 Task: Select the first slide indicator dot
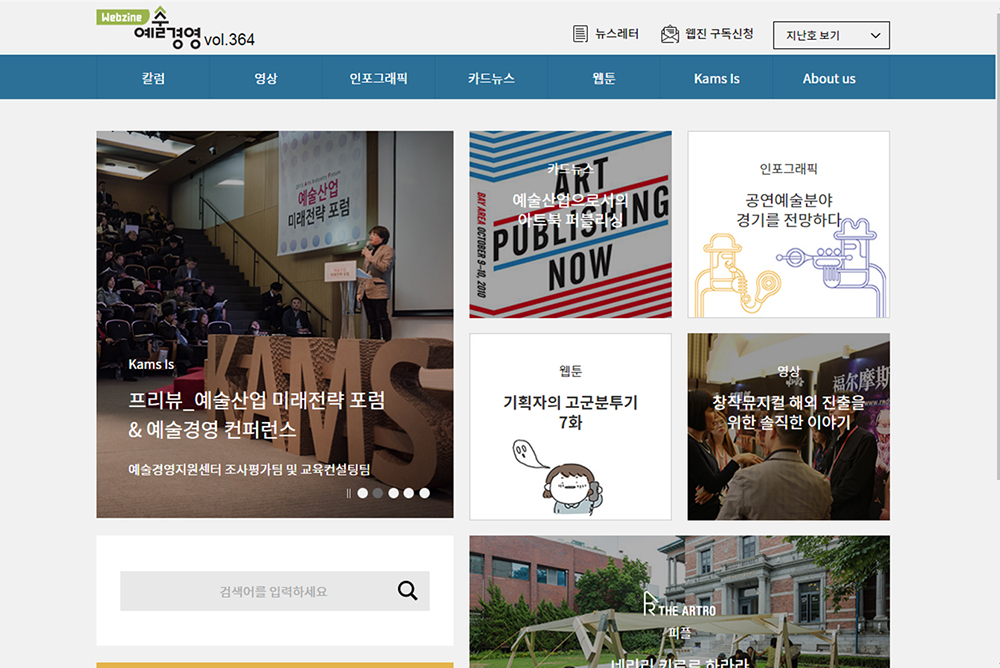362,493
